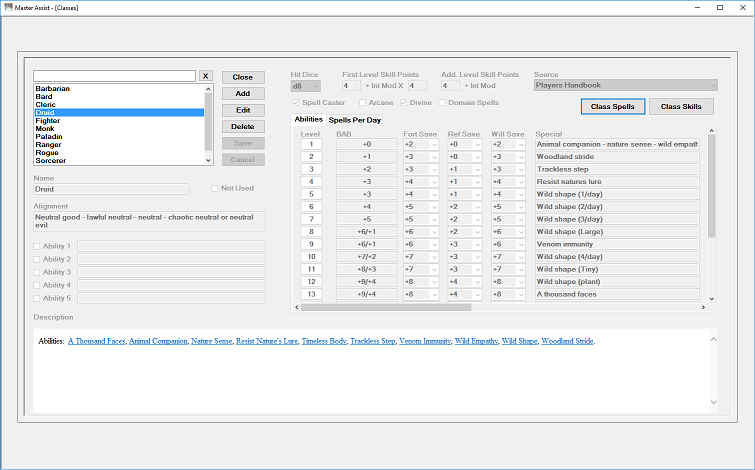Toggle the Not Used checkbox
The height and width of the screenshot is (470, 755).
(x=215, y=188)
